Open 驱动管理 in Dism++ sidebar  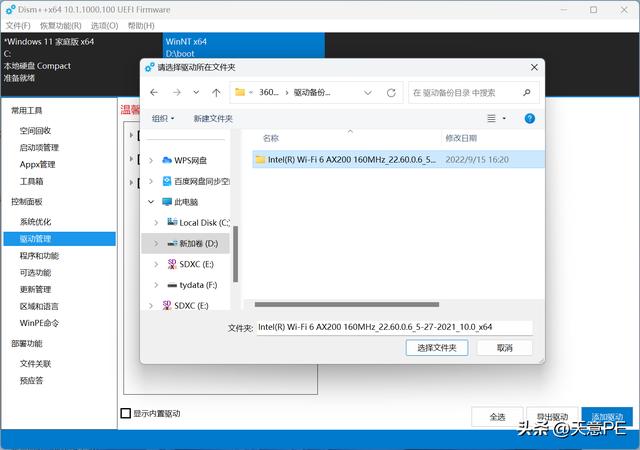(60, 239)
